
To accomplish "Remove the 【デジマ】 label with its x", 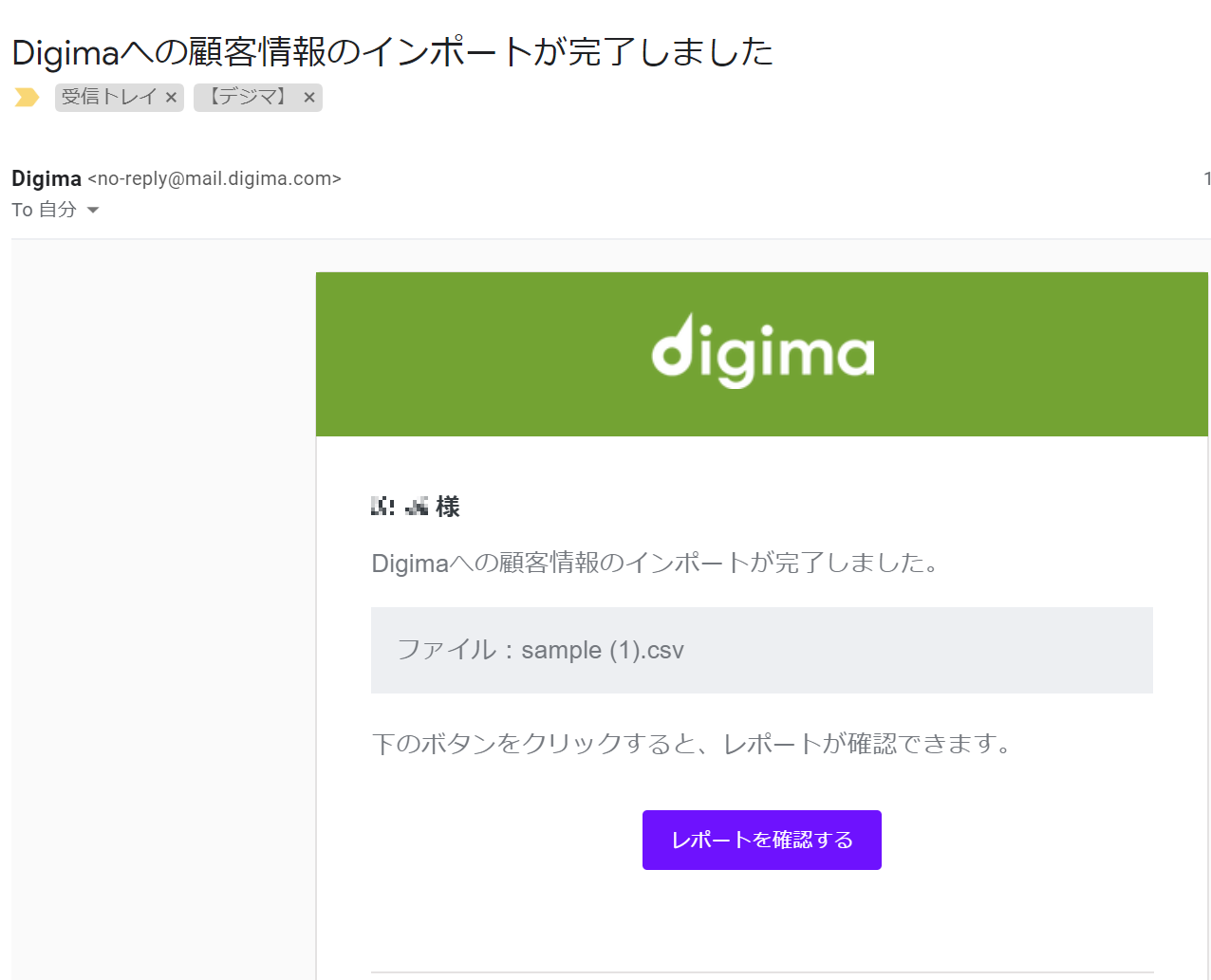I will click(309, 97).
